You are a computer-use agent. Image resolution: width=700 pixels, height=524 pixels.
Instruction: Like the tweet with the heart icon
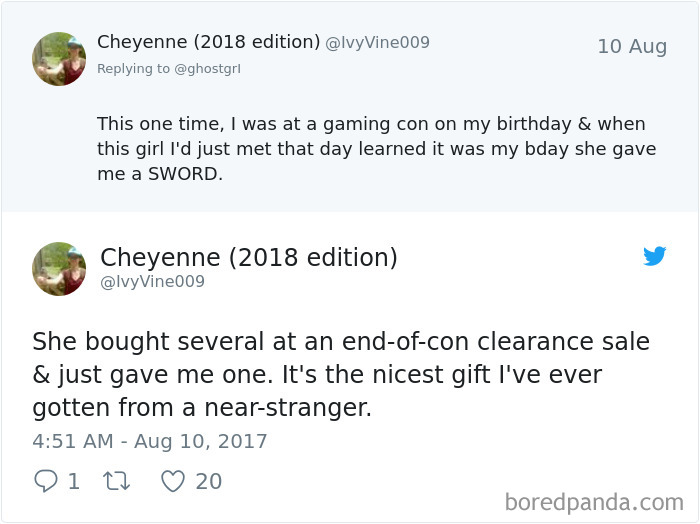[x=173, y=481]
